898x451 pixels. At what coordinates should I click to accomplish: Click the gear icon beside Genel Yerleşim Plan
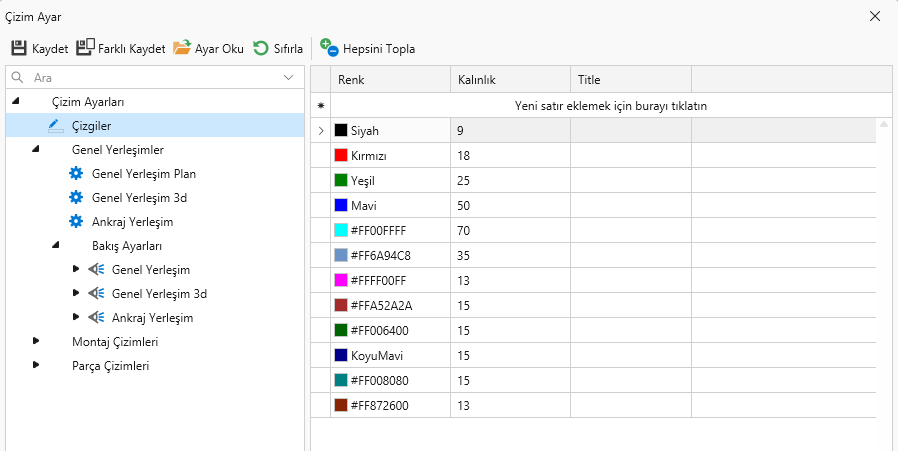pos(76,174)
